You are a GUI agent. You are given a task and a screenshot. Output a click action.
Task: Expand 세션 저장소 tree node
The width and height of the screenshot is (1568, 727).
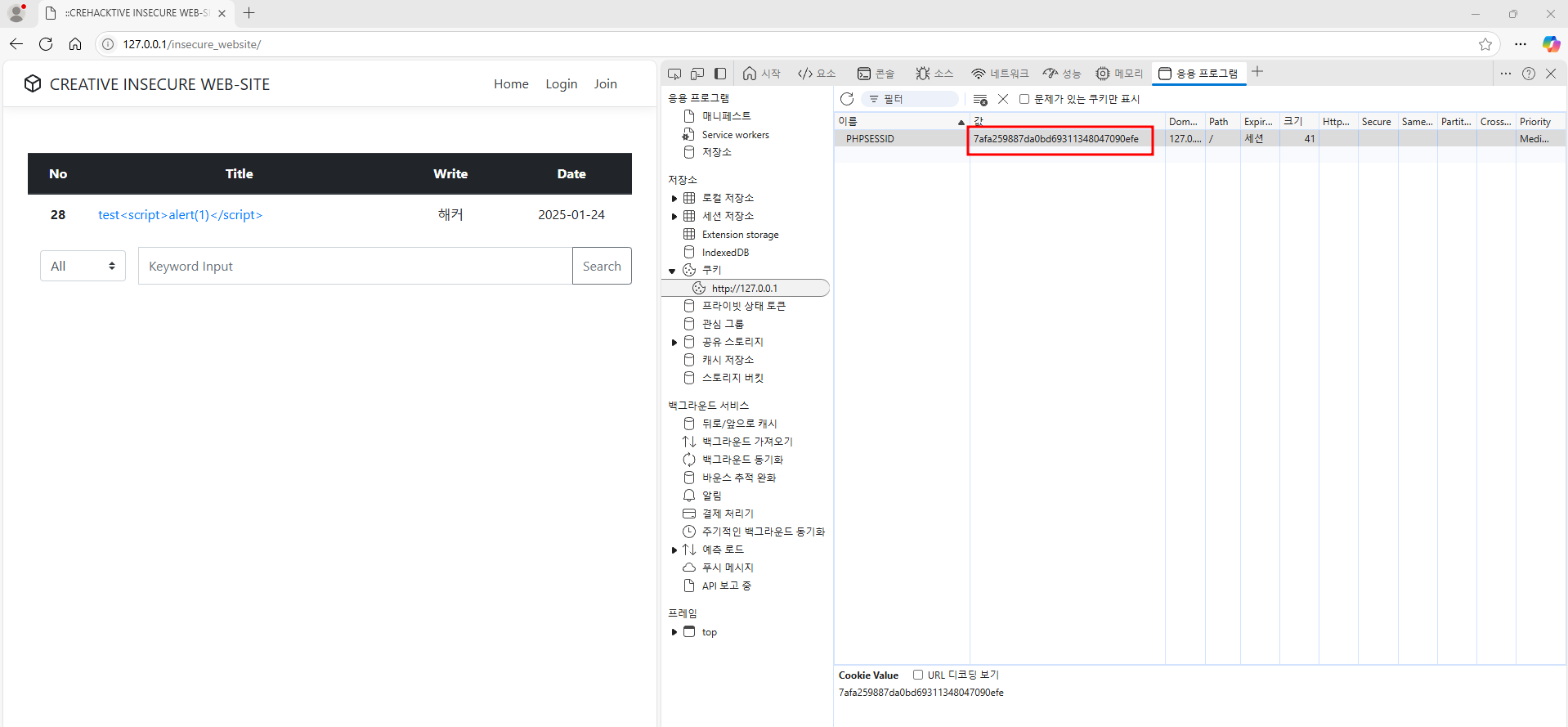point(674,216)
